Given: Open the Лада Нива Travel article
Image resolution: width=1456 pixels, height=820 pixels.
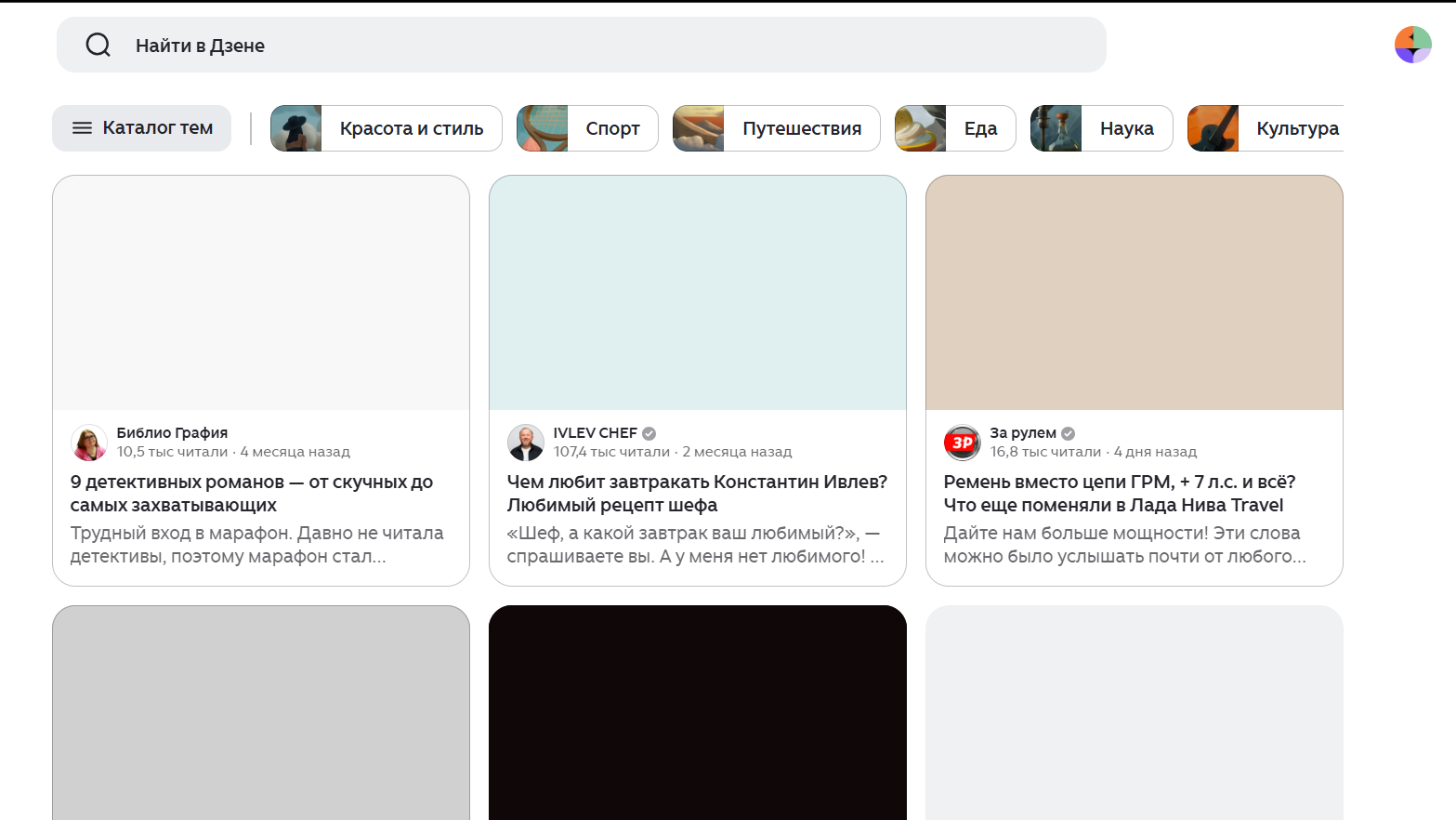Looking at the screenshot, I should click(x=1119, y=494).
